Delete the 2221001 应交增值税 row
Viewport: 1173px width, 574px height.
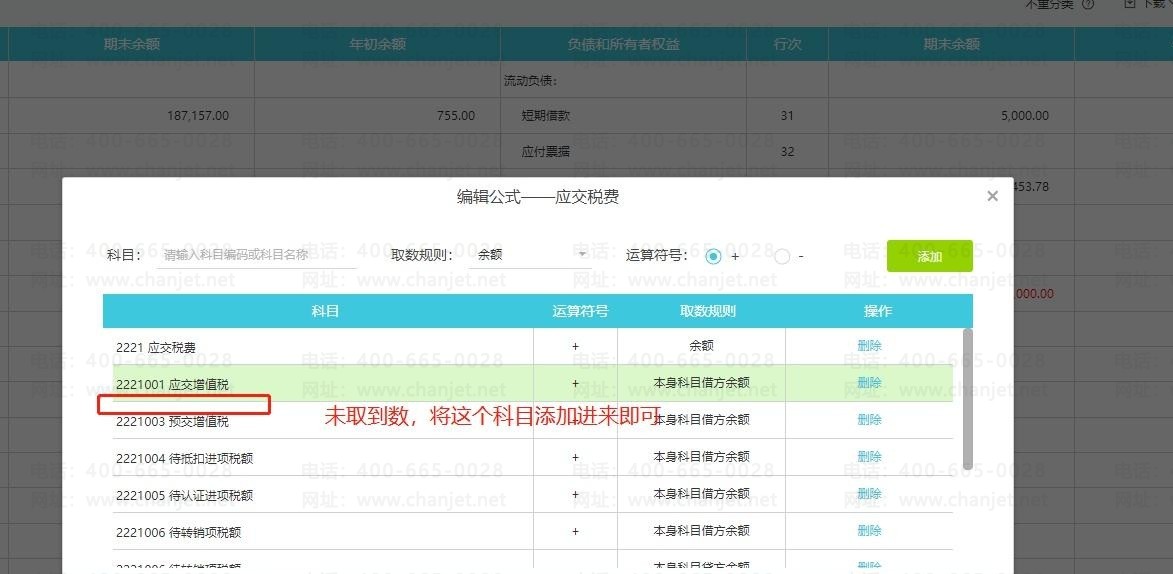pyautogui.click(x=869, y=382)
